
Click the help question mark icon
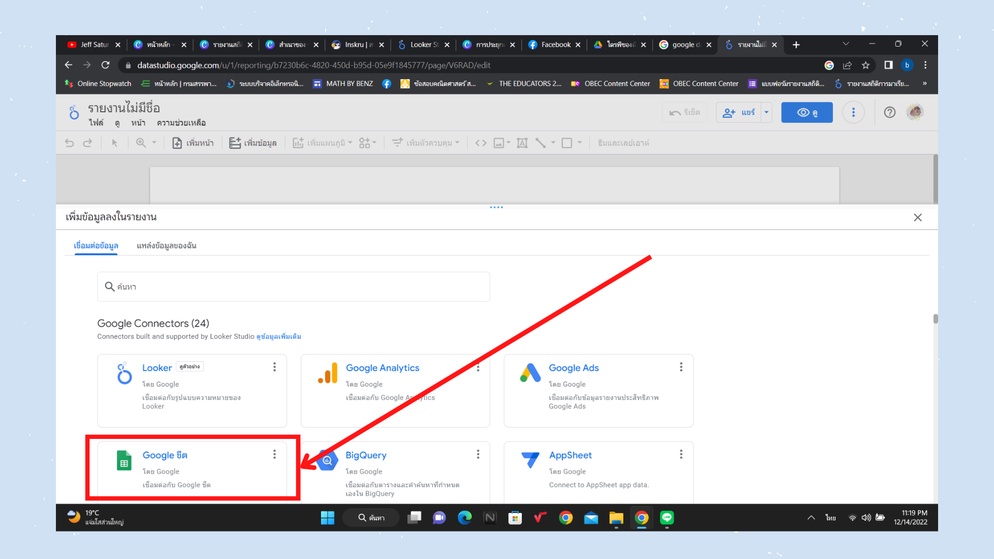pos(889,112)
